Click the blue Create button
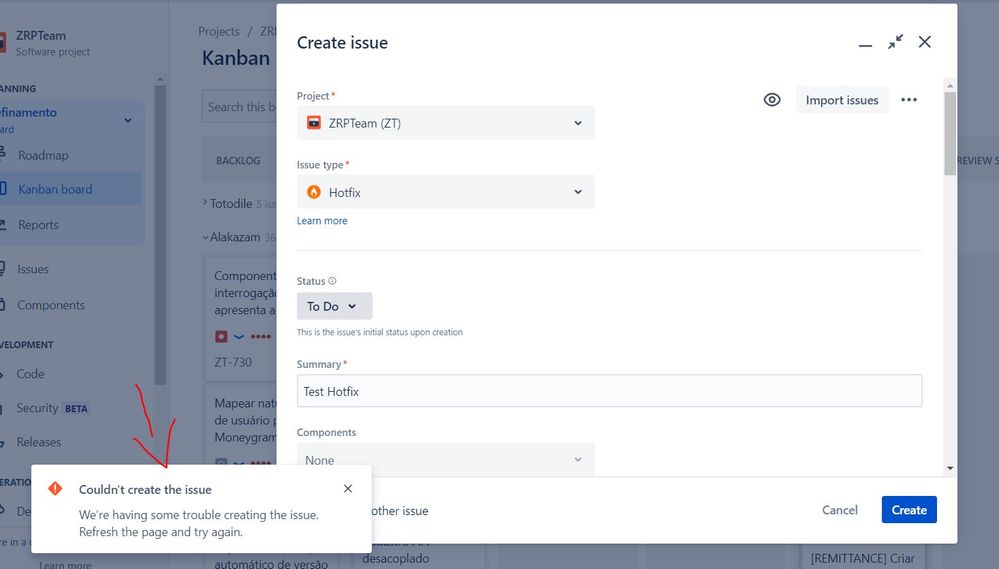Viewport: 999px width, 569px height. coord(909,510)
